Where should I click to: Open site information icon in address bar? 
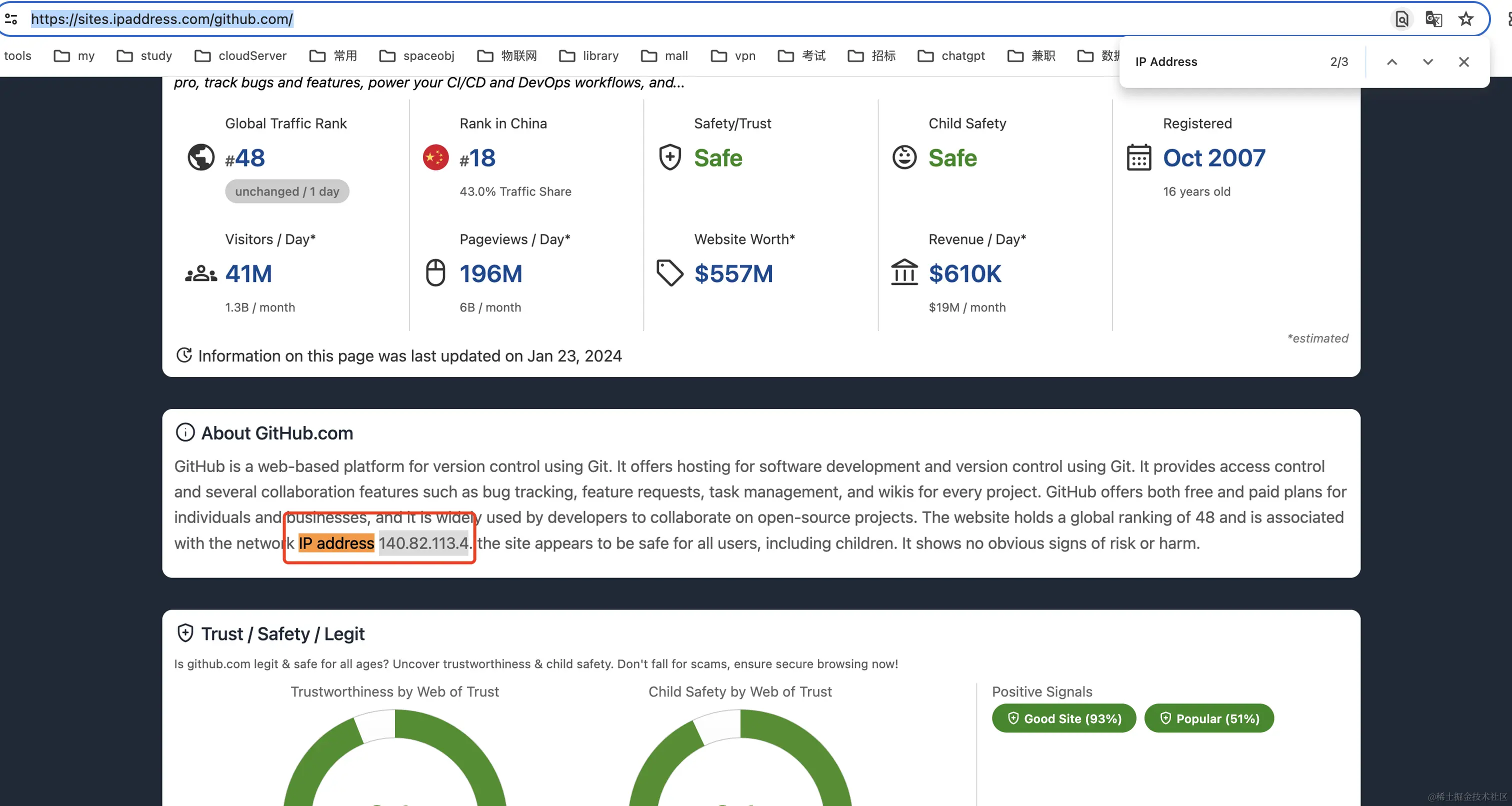point(11,19)
